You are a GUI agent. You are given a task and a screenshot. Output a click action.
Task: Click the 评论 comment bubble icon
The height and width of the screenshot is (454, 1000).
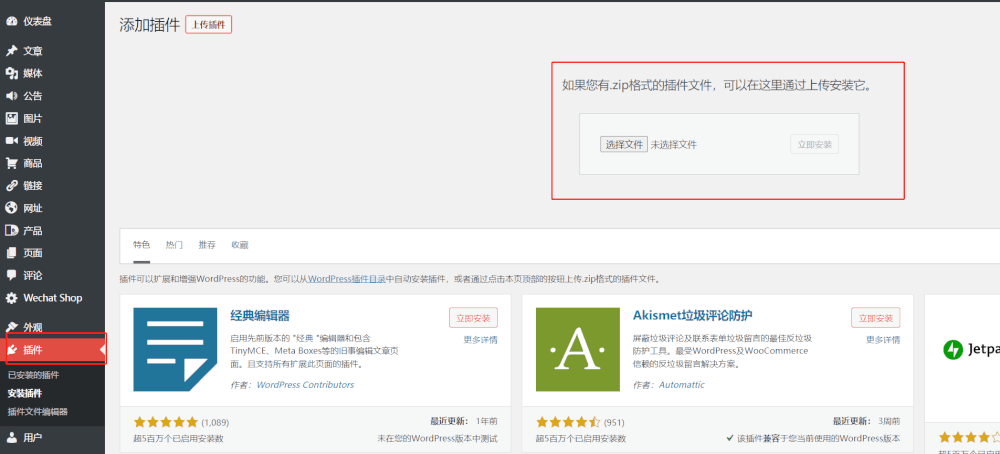[x=12, y=275]
